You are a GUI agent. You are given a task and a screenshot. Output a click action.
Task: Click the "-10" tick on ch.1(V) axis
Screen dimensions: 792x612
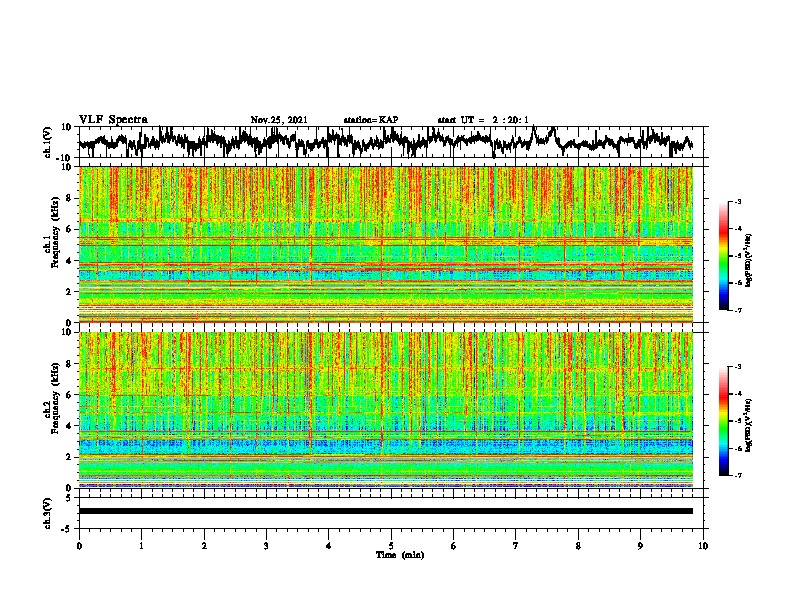tap(65, 158)
